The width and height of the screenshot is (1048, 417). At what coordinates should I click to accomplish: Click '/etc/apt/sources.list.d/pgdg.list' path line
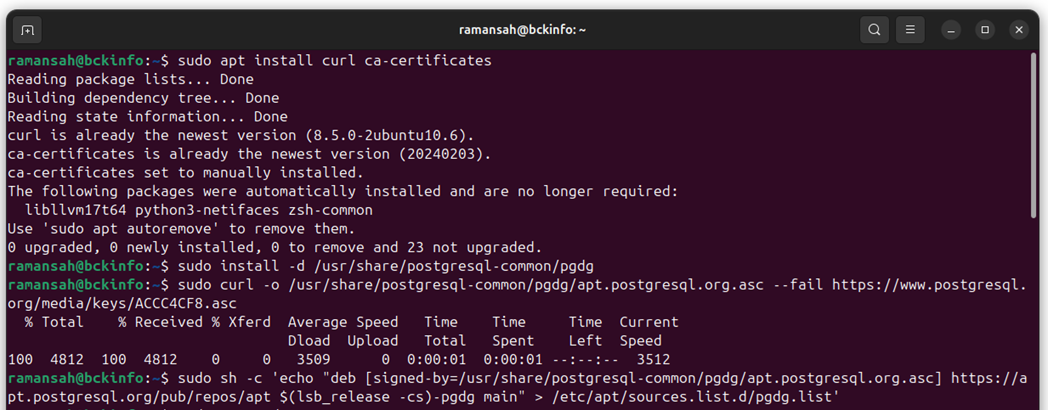click(x=423, y=397)
